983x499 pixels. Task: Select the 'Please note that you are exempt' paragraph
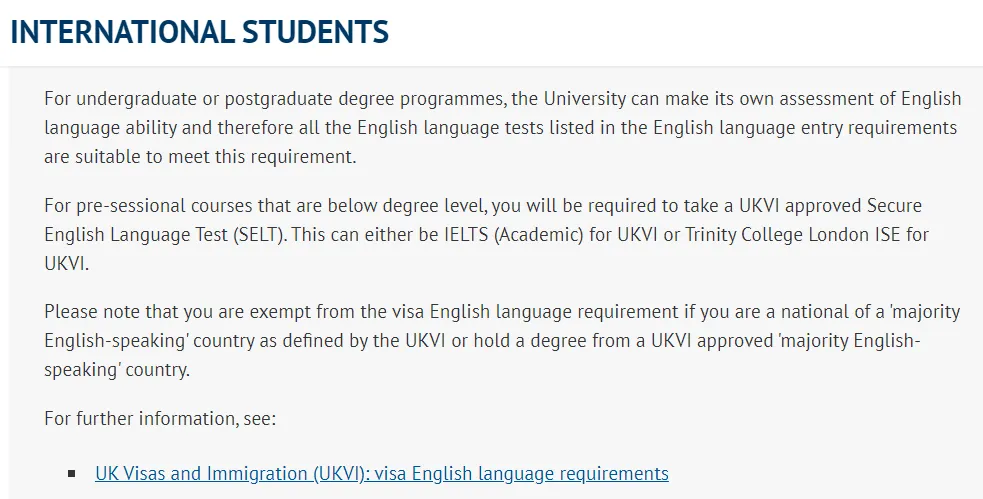coord(502,340)
